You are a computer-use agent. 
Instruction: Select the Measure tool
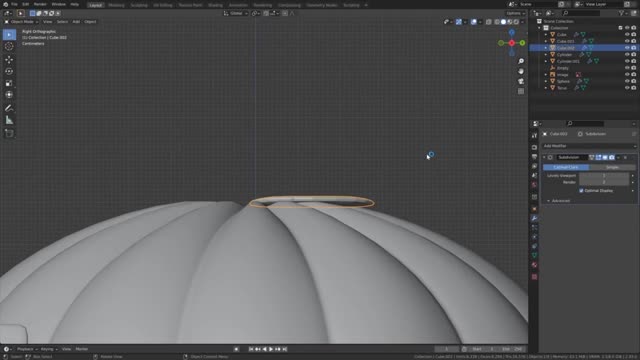[9, 120]
